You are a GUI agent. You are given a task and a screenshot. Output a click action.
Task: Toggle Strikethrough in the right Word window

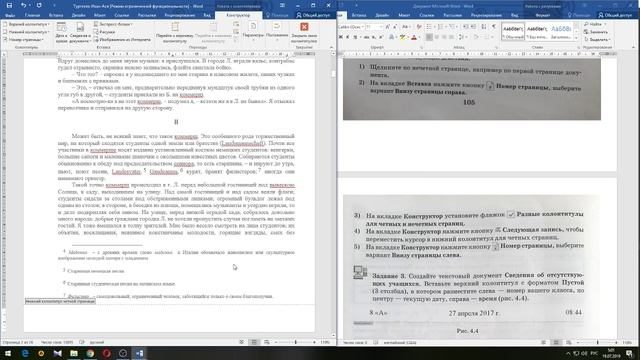(x=366, y=37)
